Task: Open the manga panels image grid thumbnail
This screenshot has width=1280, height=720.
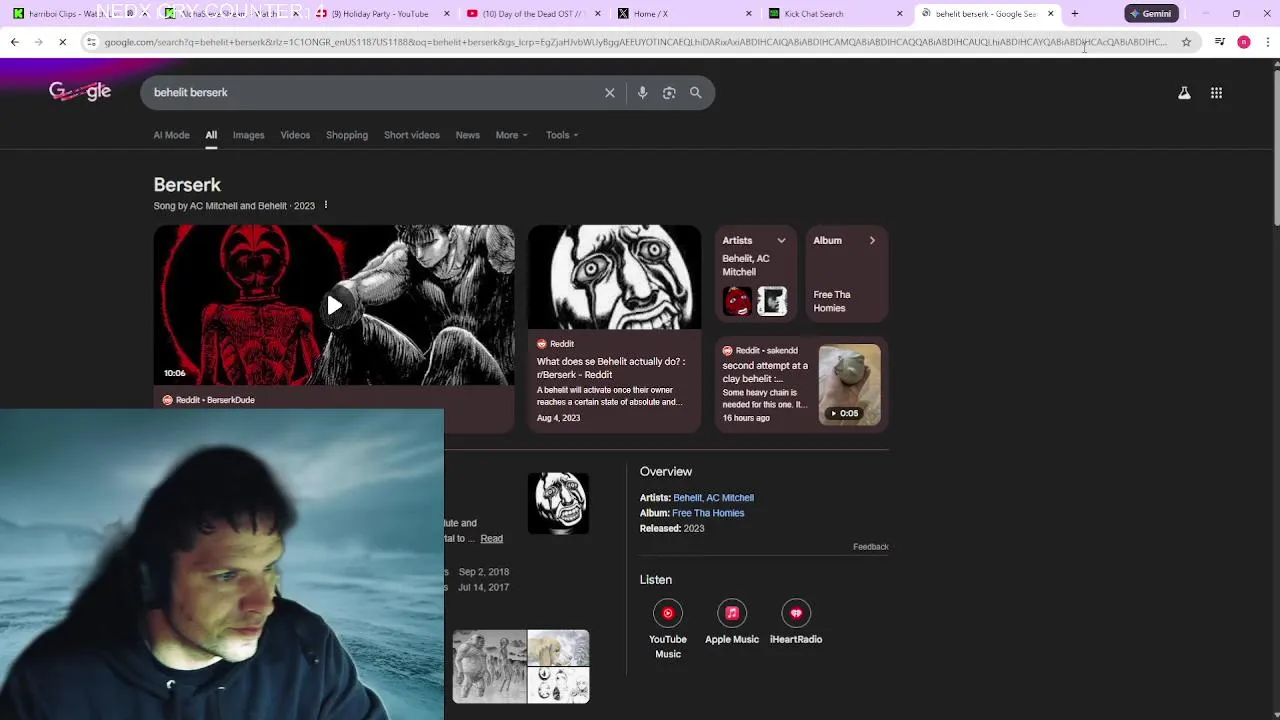Action: (x=521, y=667)
